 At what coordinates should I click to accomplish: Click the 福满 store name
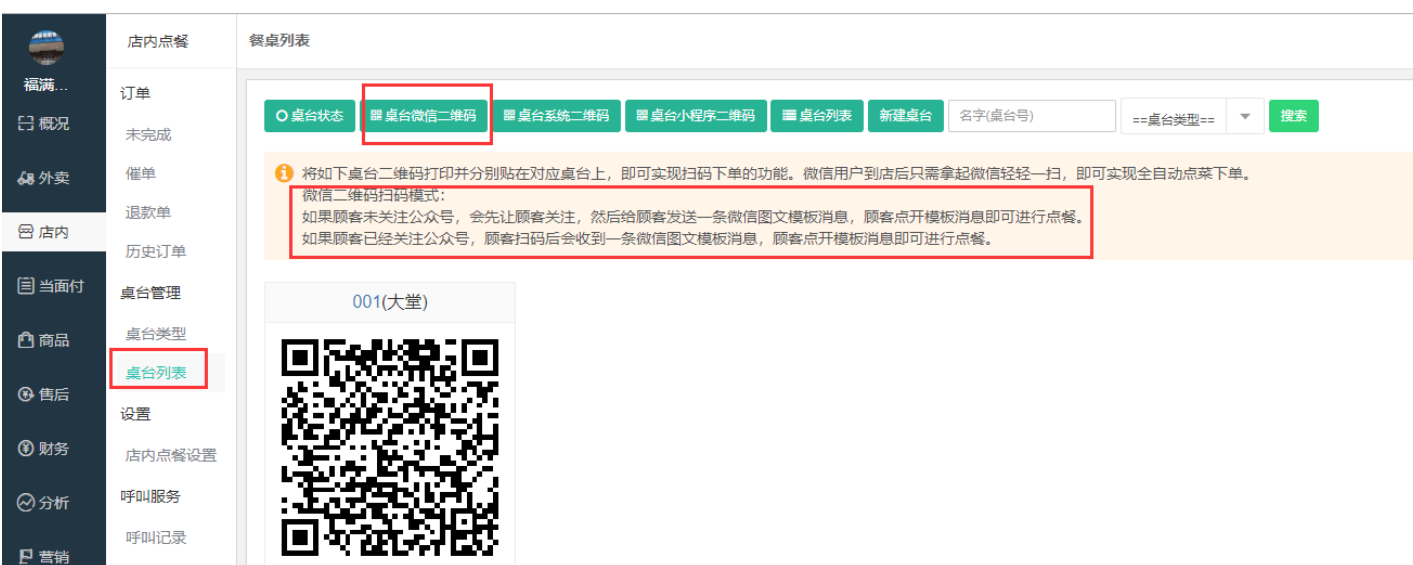(46, 84)
